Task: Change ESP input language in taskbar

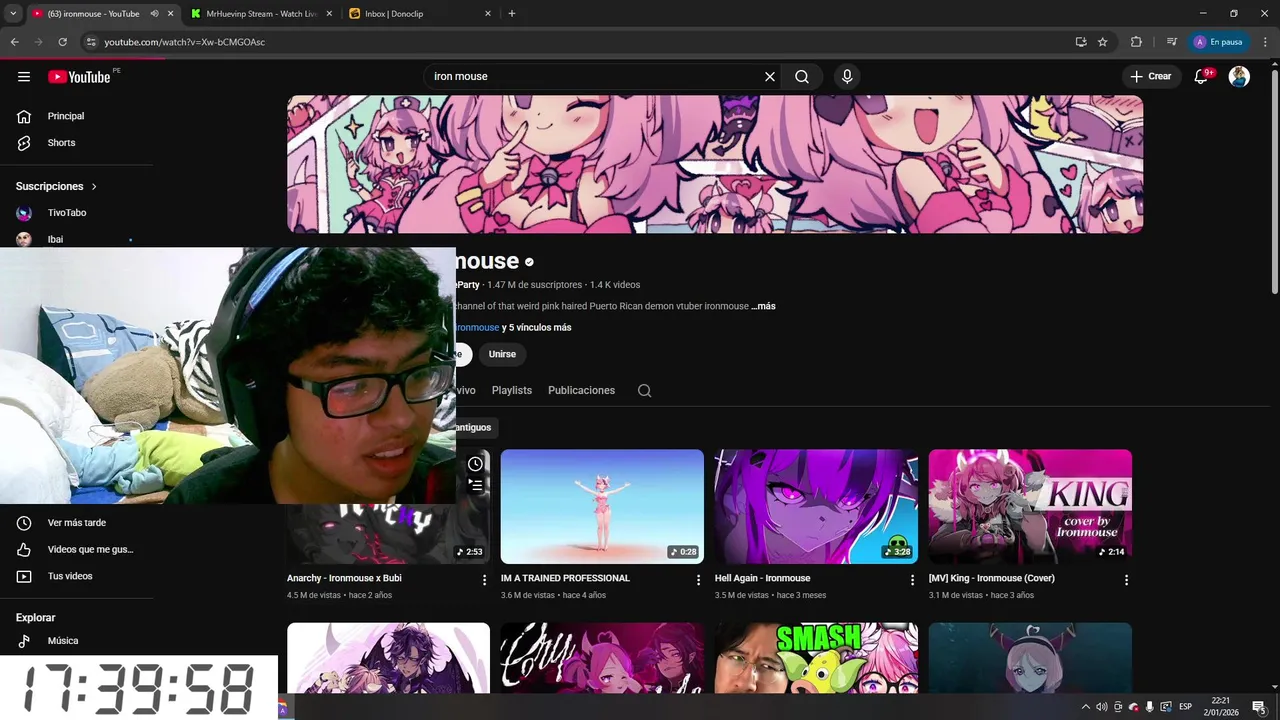Action: (1186, 707)
